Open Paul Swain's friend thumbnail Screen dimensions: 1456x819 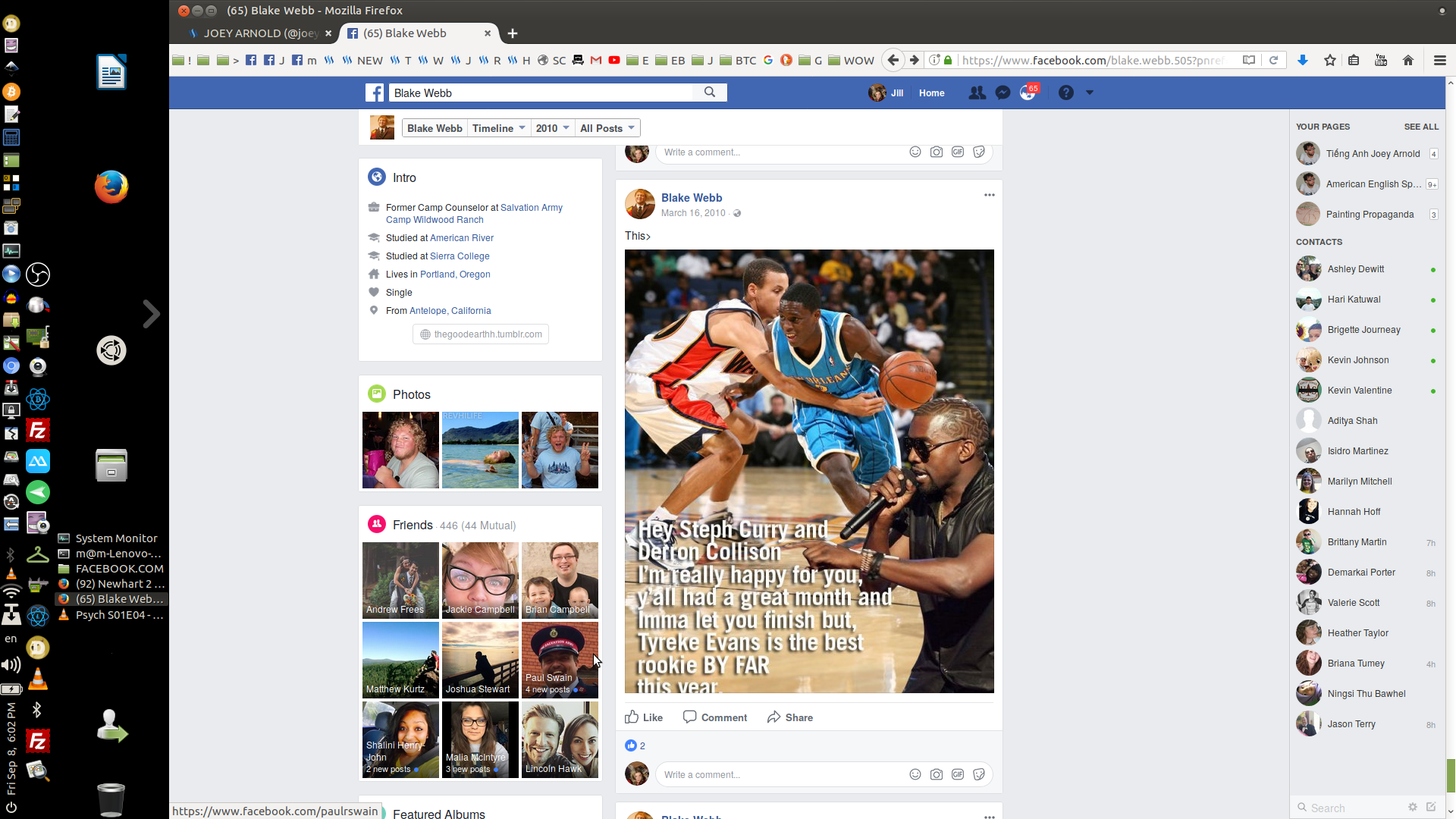(560, 660)
